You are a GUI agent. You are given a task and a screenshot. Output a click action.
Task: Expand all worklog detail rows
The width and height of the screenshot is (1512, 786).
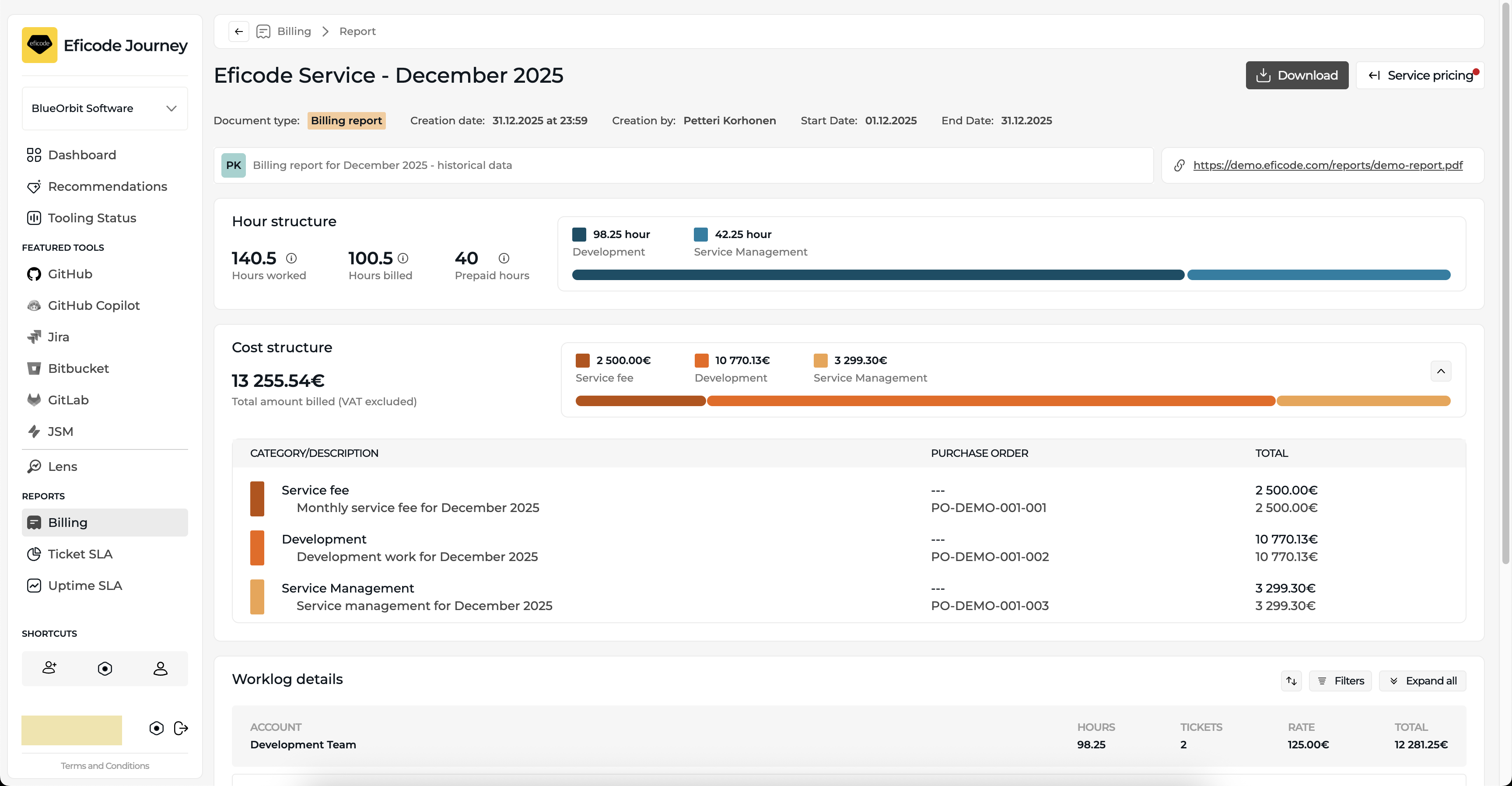(x=1422, y=681)
